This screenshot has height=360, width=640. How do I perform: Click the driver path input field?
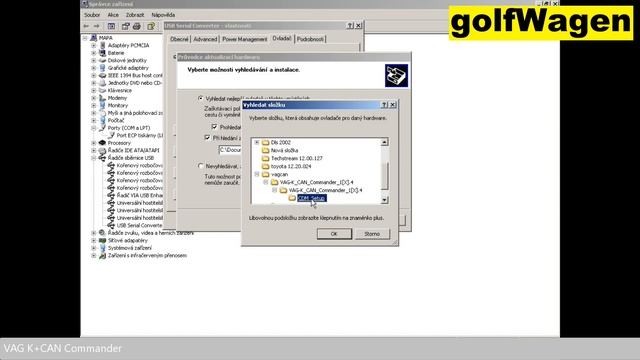pyautogui.click(x=230, y=150)
